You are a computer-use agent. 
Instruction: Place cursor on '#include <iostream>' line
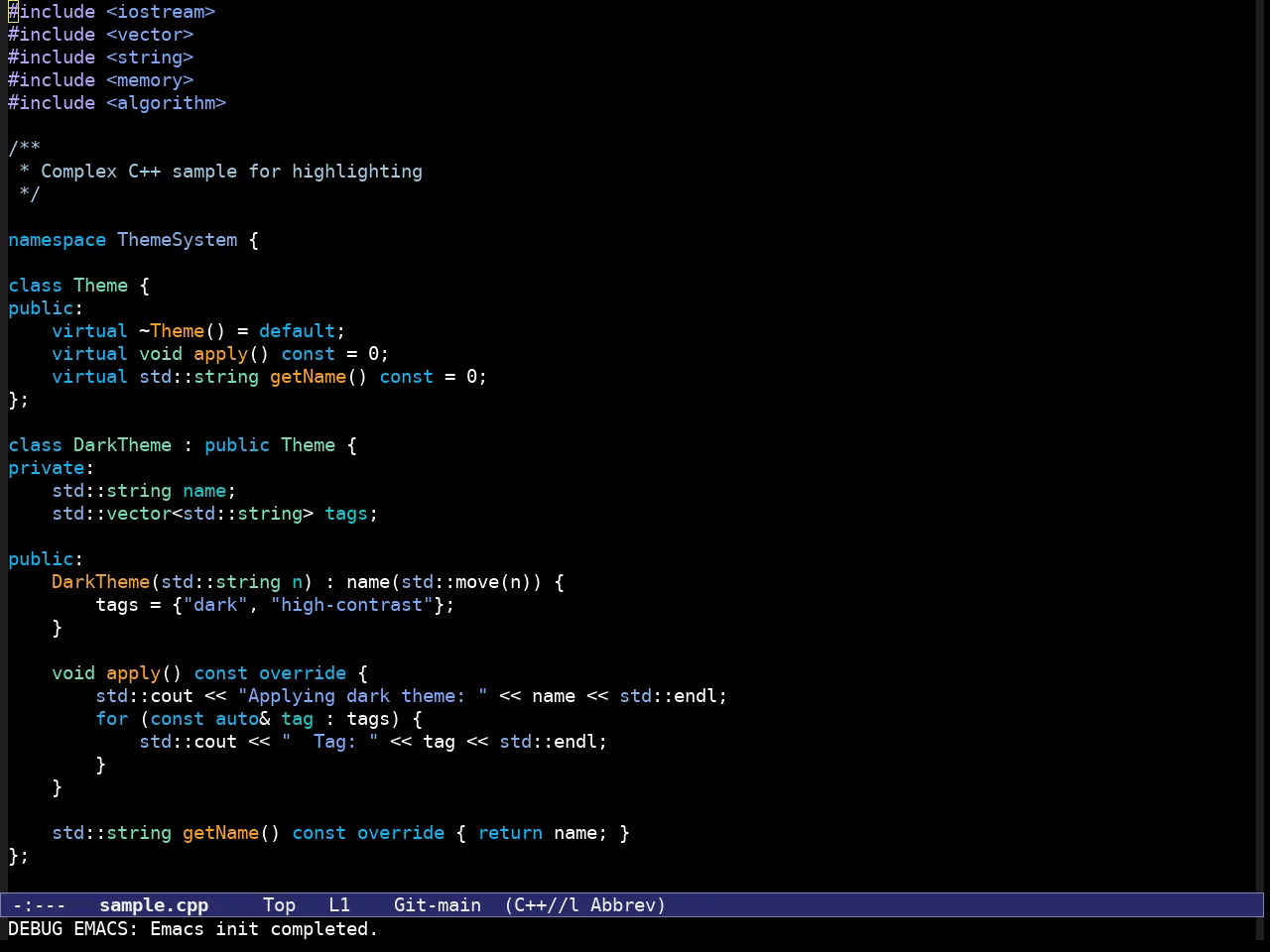(112, 12)
